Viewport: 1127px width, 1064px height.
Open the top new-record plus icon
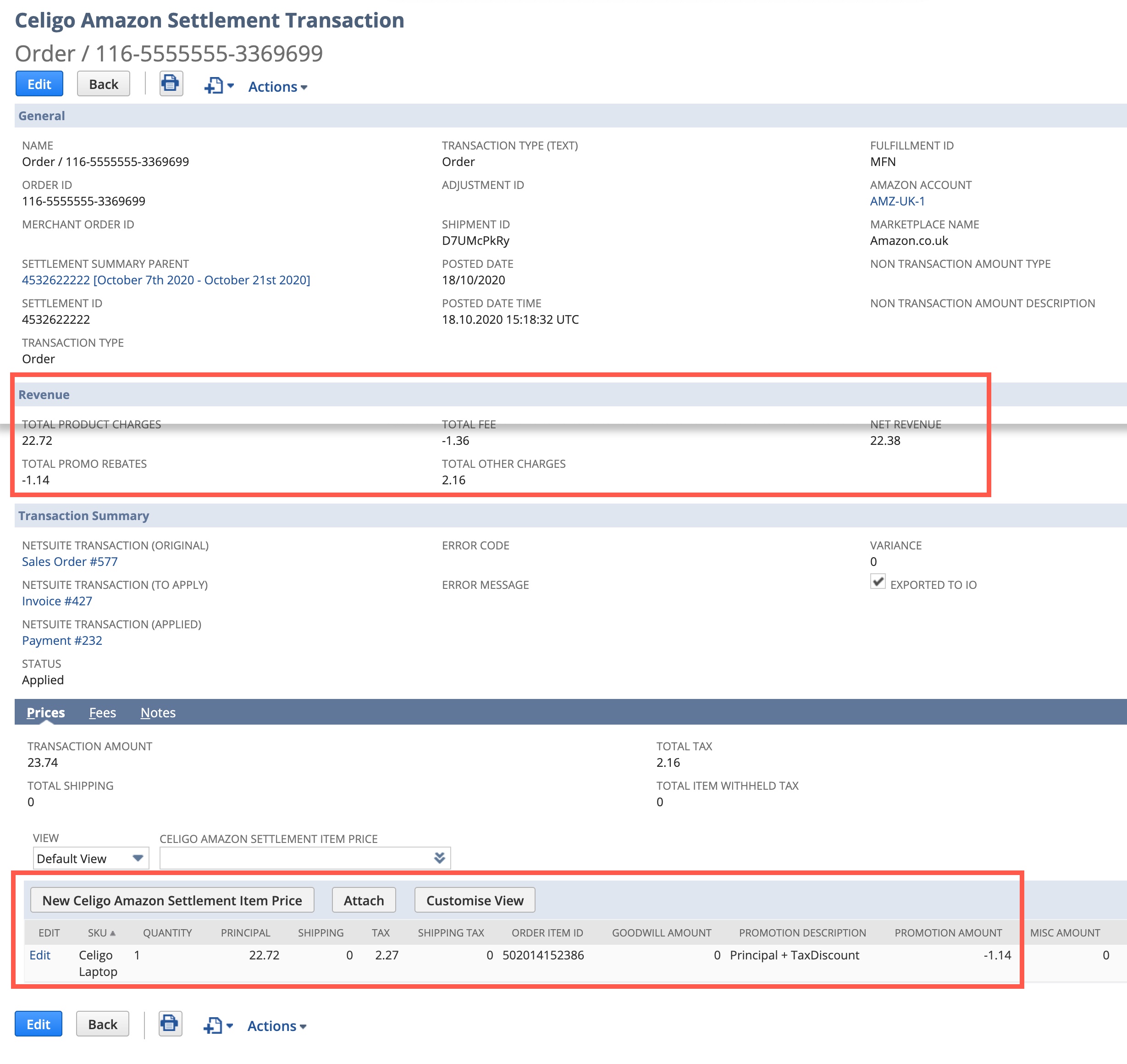click(213, 86)
